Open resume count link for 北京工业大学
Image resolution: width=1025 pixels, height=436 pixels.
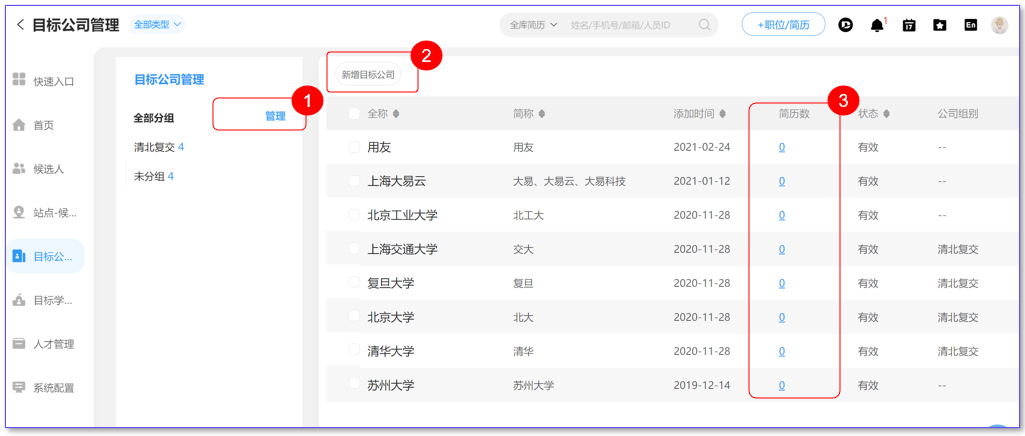(782, 215)
